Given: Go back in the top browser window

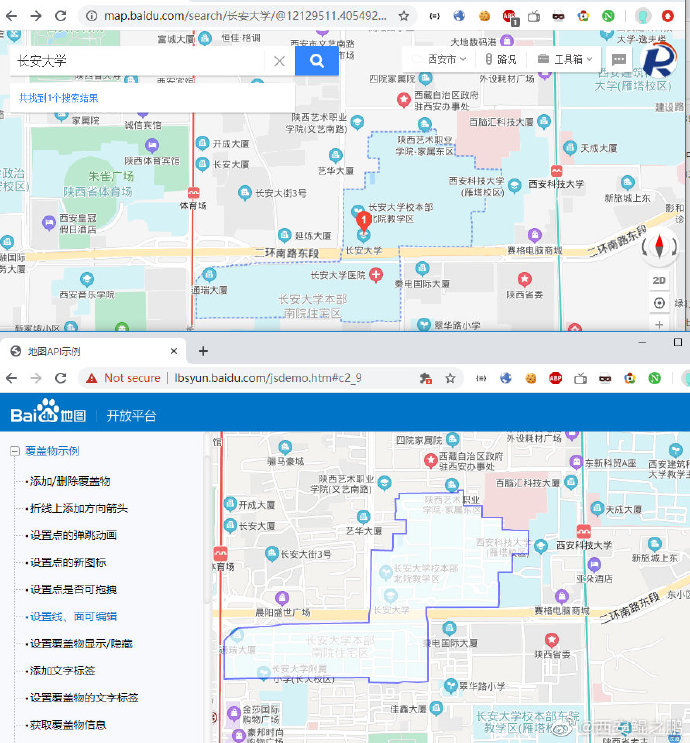Looking at the screenshot, I should (x=11, y=16).
